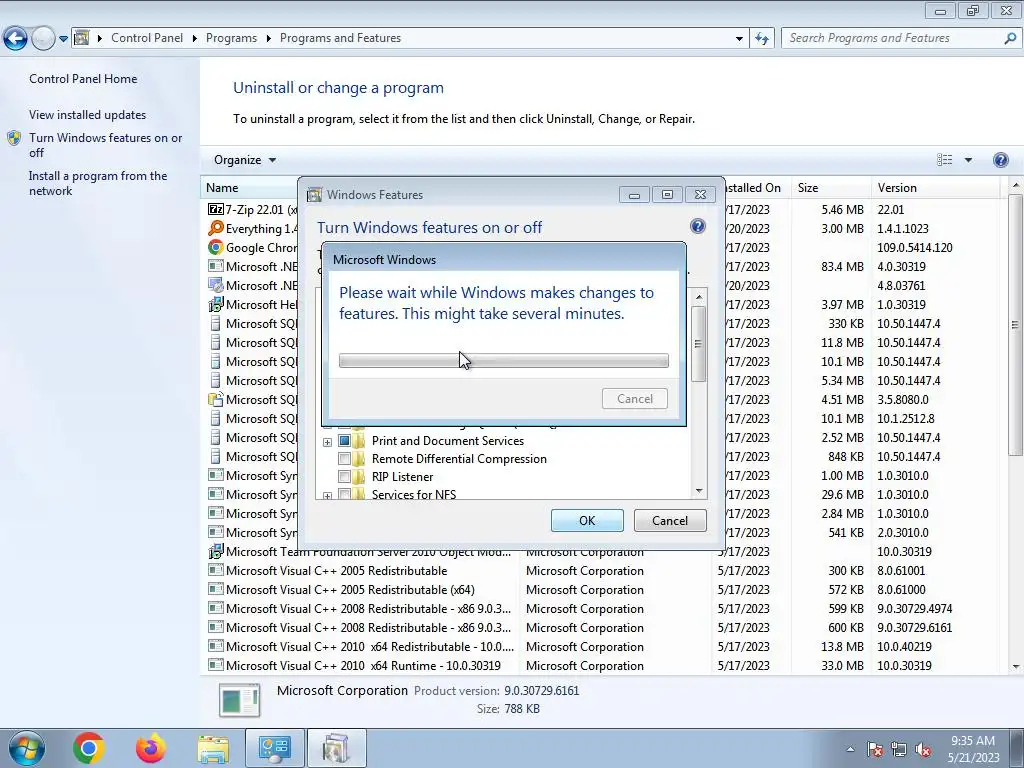
Task: Click Install a program from the network
Action: (98, 183)
